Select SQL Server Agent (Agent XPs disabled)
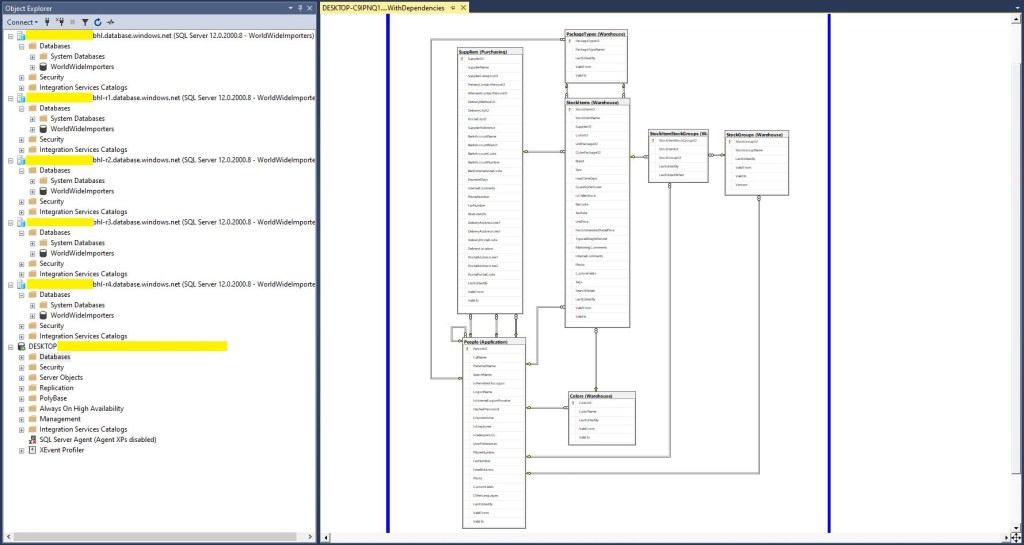 tap(97, 439)
